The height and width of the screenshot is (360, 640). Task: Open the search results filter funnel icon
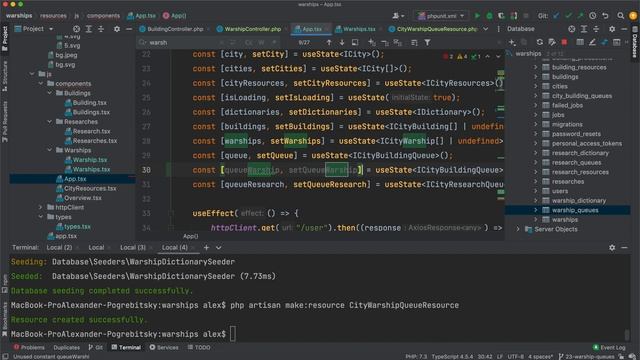[x=427, y=42]
